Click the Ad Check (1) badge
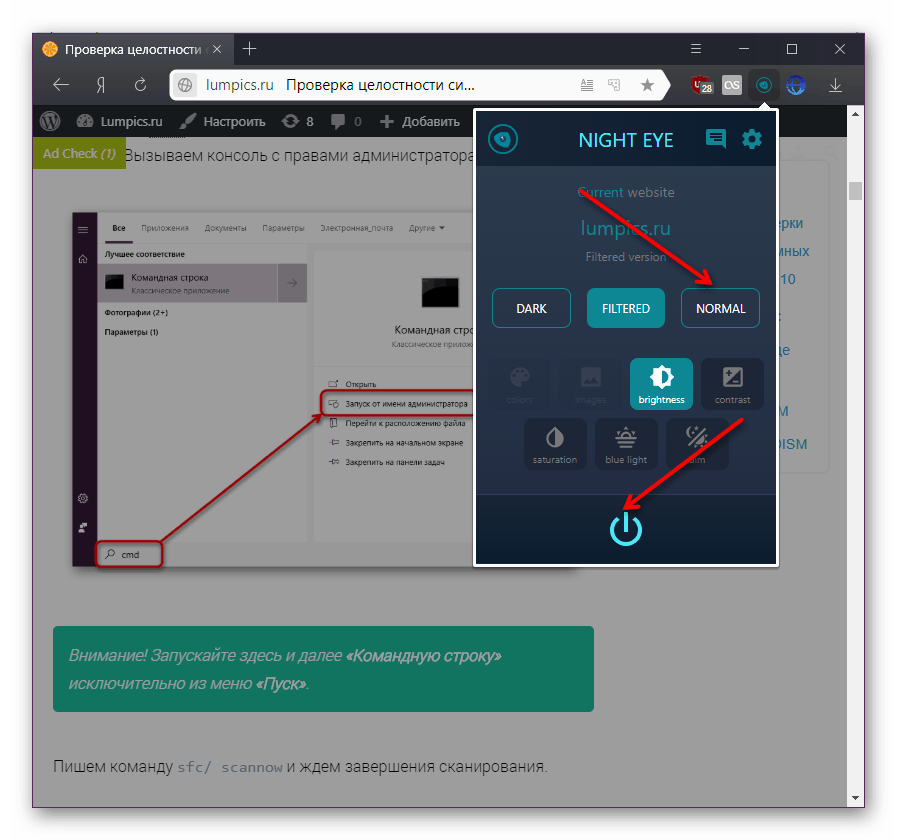The width and height of the screenshot is (897, 840). click(79, 153)
